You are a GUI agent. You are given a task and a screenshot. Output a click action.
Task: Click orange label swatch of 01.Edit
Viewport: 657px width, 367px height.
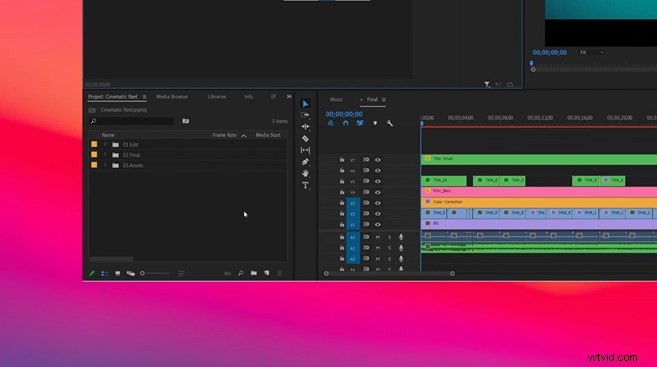(94, 145)
